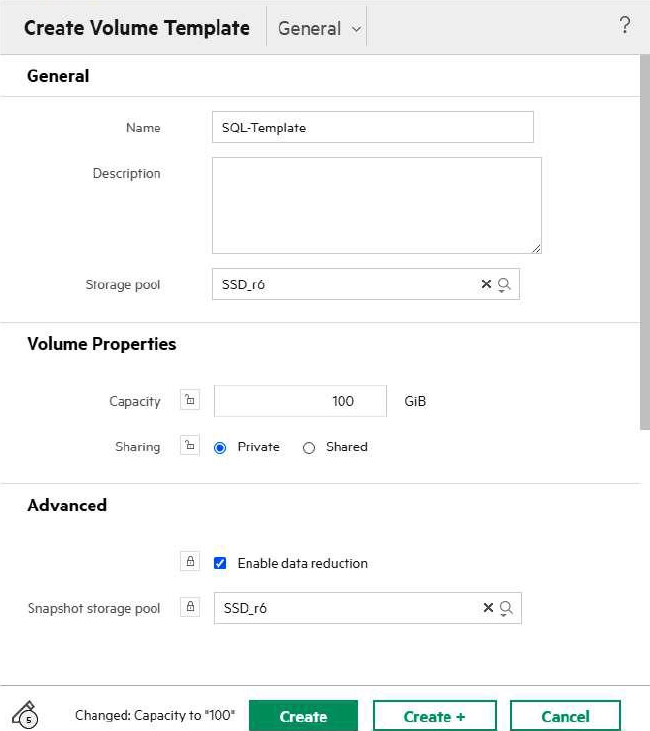
Task: Click the Description resize handle
Action: pos(536,248)
